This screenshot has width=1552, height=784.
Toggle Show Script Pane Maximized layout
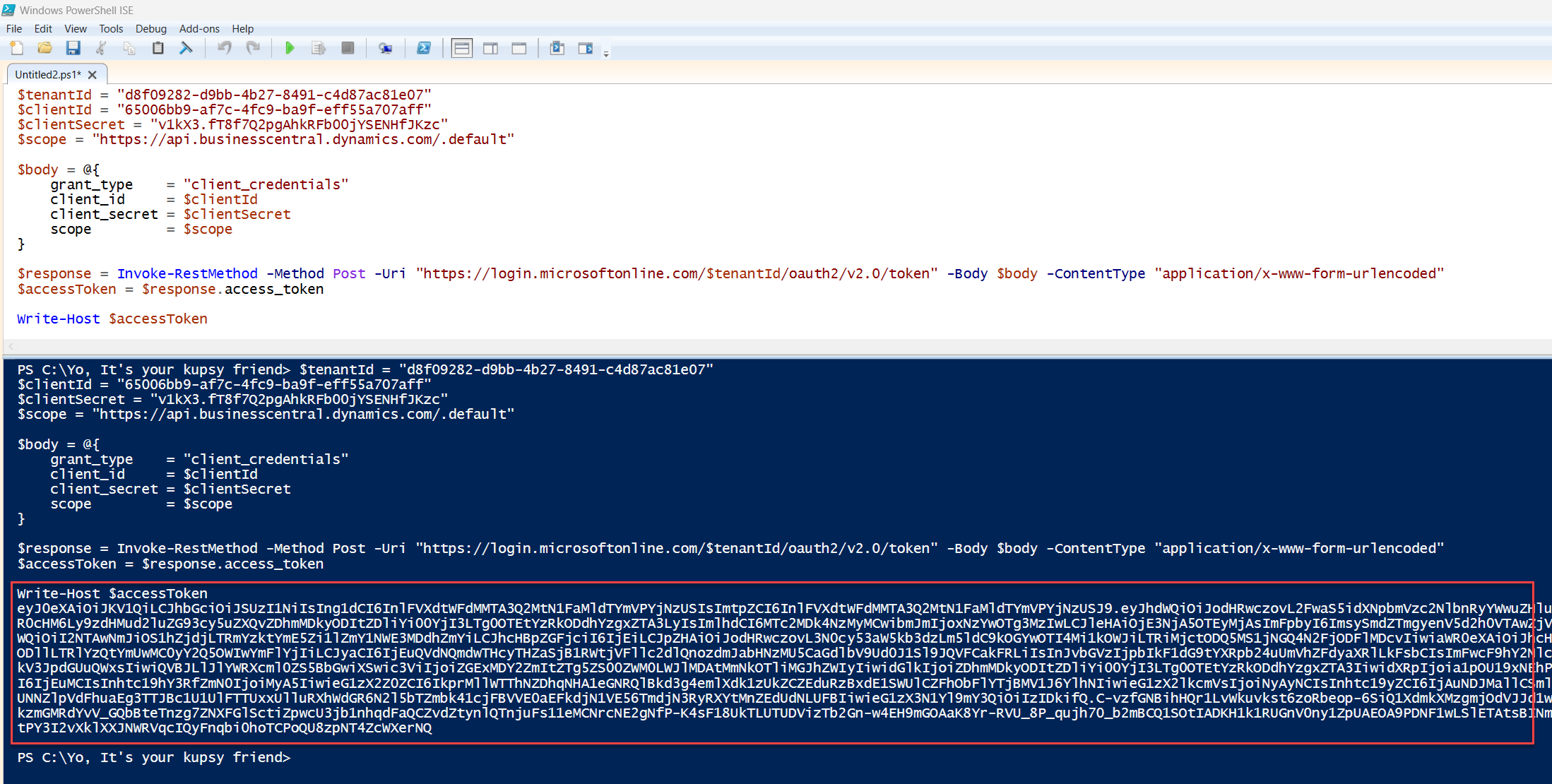pyautogui.click(x=519, y=48)
